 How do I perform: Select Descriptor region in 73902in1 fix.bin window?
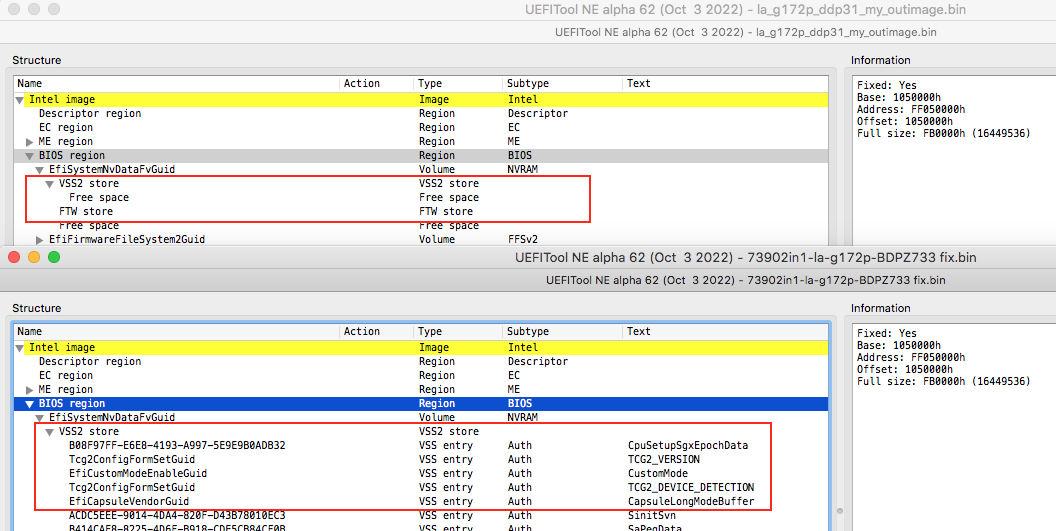click(422, 362)
